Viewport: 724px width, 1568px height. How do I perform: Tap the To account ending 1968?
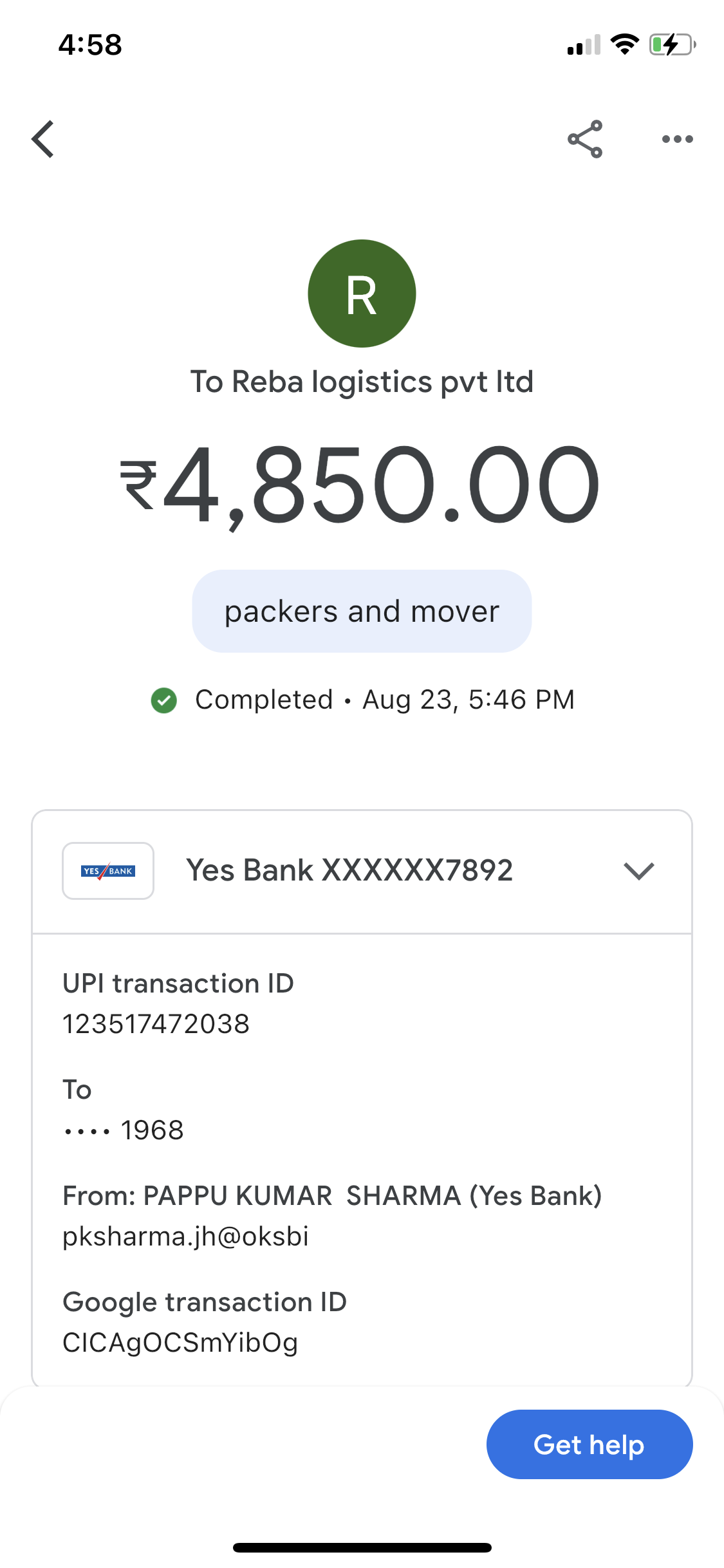pos(124,1130)
